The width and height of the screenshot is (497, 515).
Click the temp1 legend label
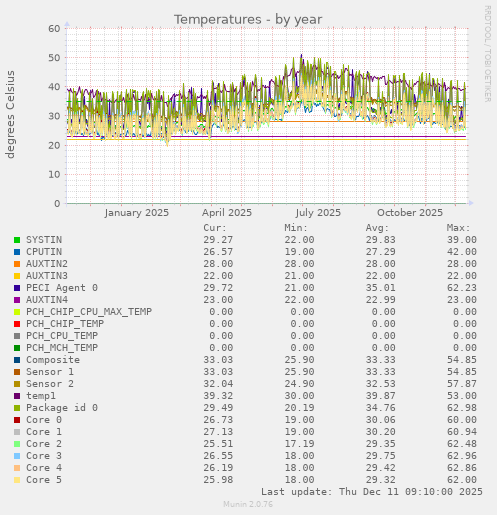41,396
